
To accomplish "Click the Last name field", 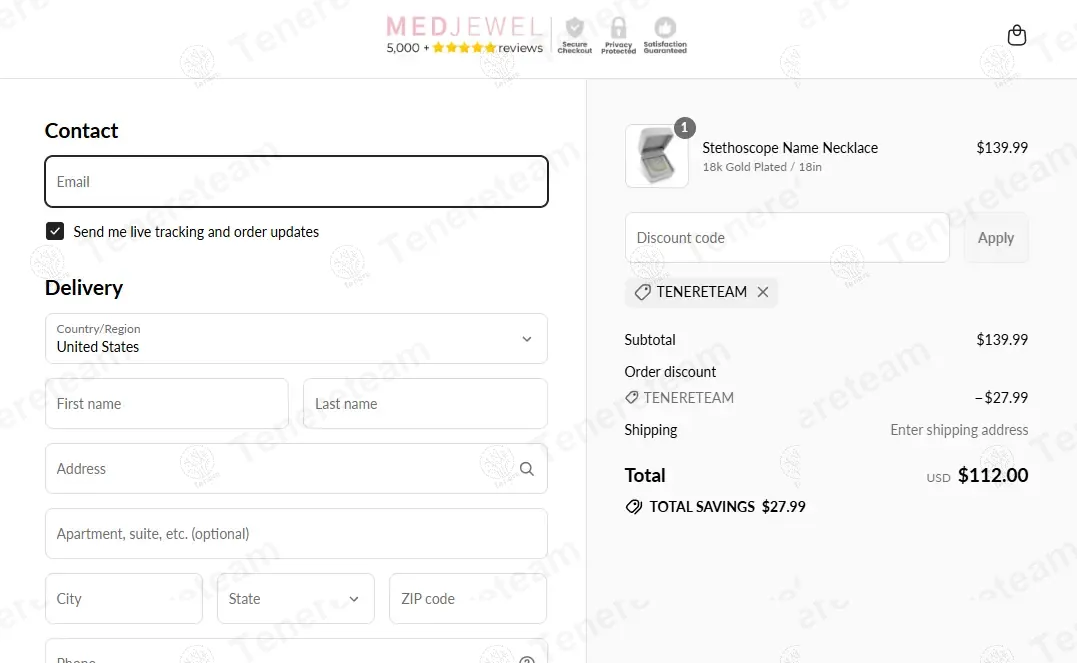I will [425, 403].
